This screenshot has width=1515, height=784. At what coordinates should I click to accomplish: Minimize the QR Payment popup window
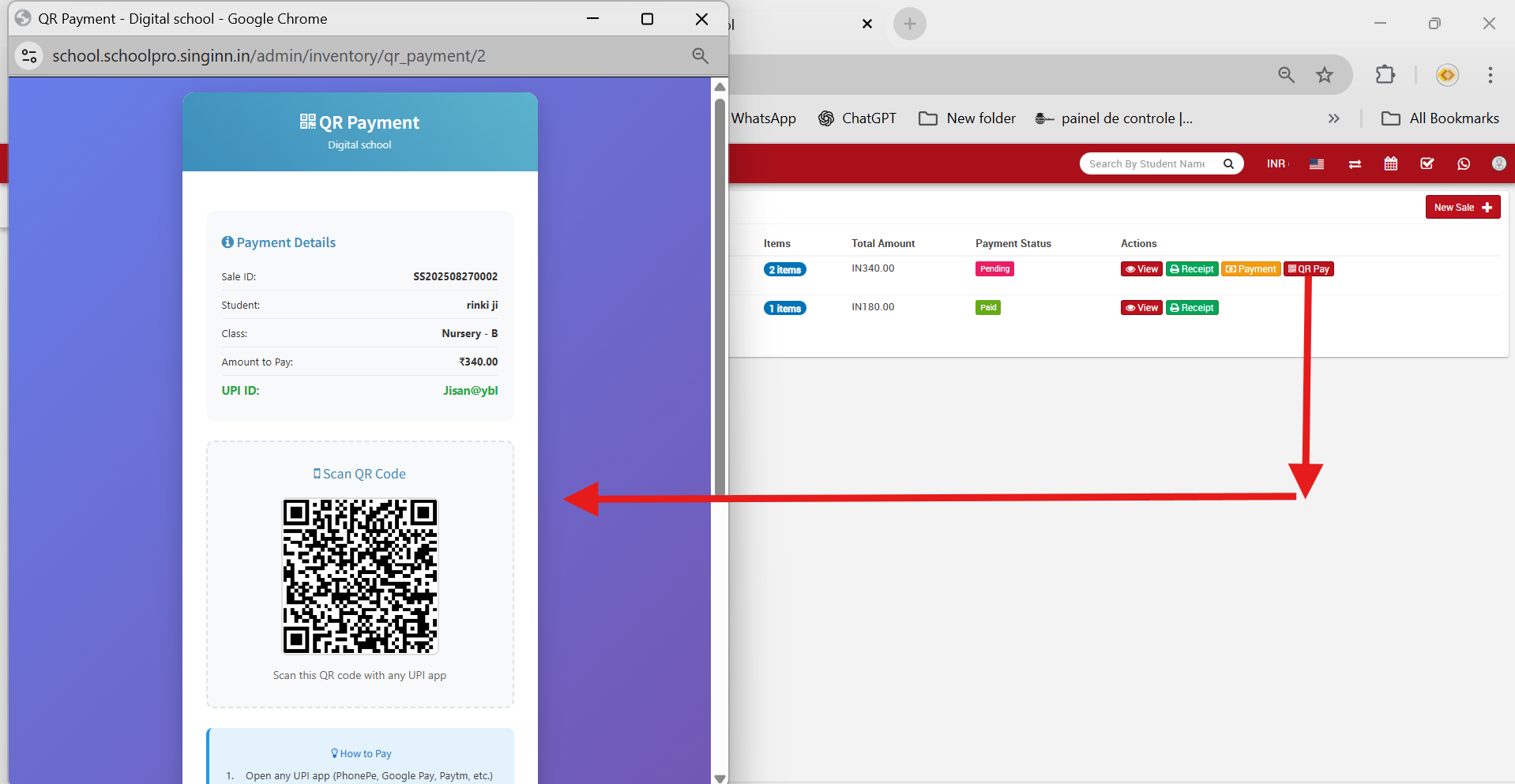point(592,19)
